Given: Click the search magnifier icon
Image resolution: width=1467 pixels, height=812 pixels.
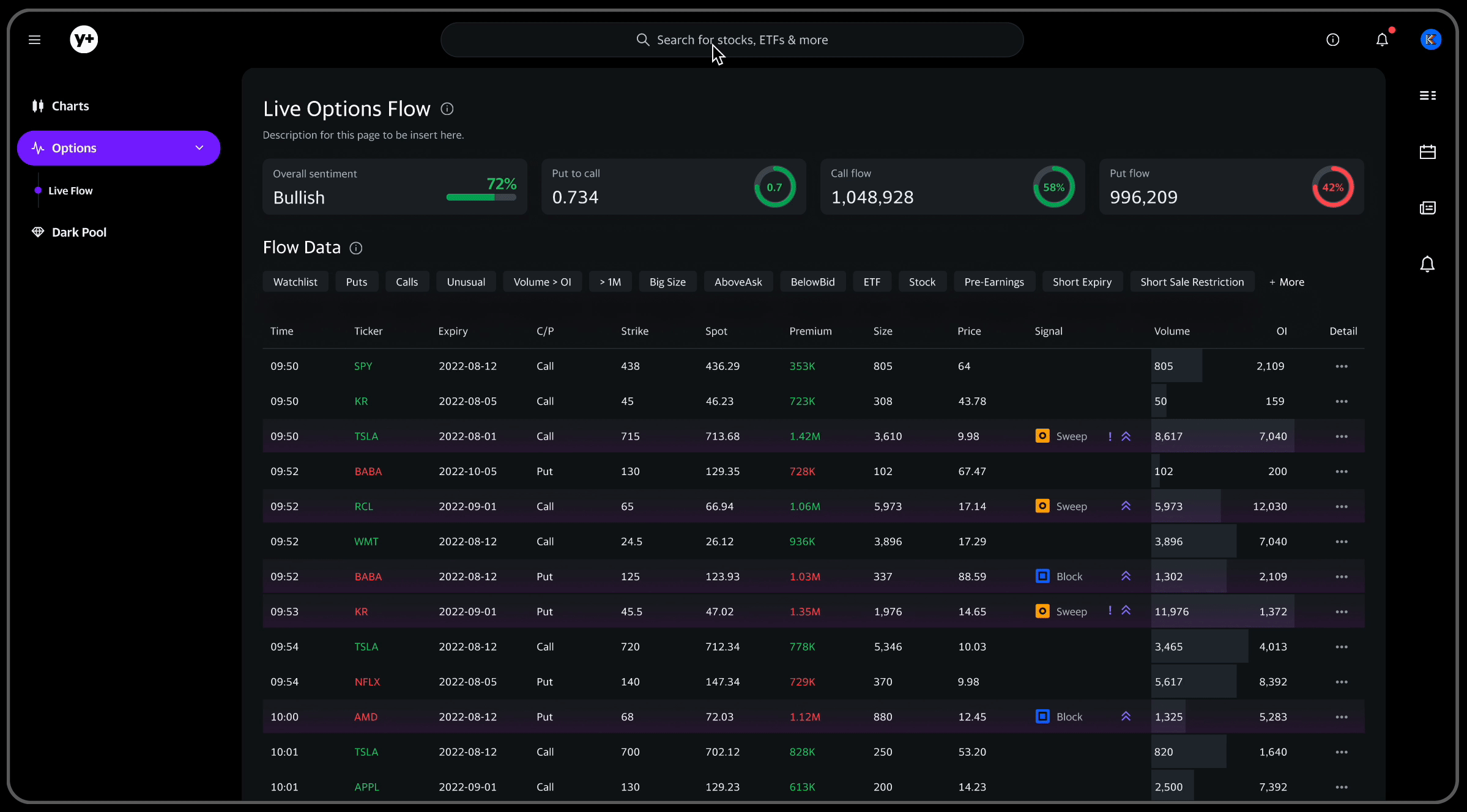Looking at the screenshot, I should [x=642, y=40].
